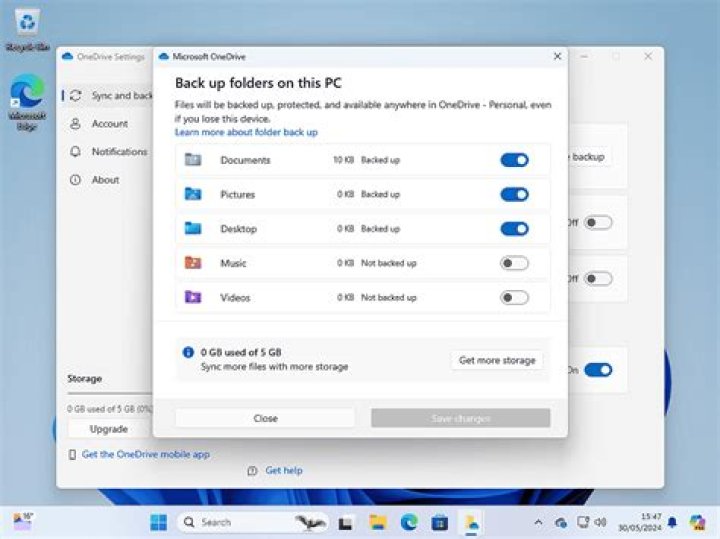Click the storage info icon

188,352
